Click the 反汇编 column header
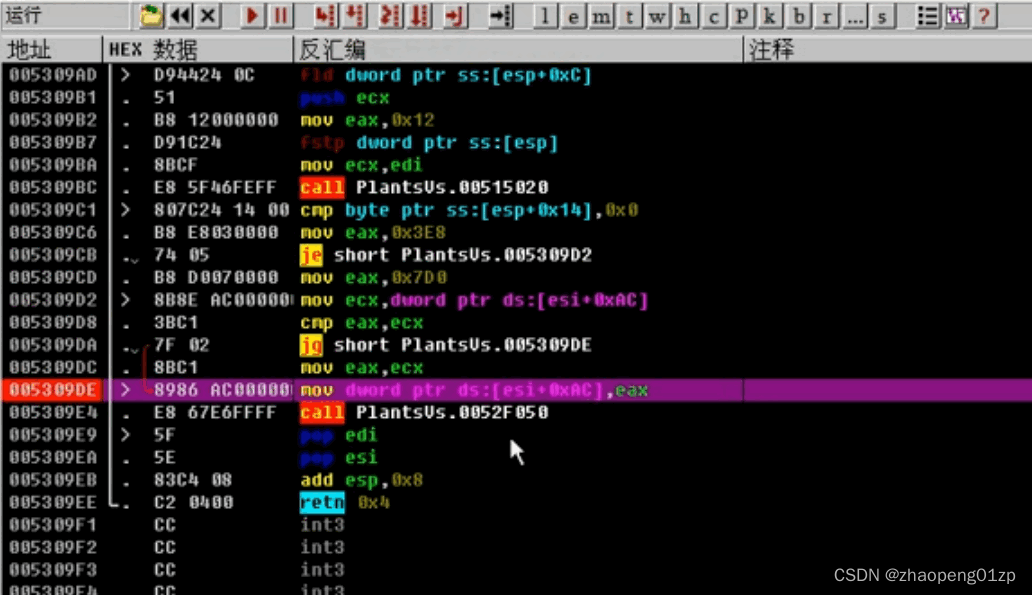 [x=518, y=49]
